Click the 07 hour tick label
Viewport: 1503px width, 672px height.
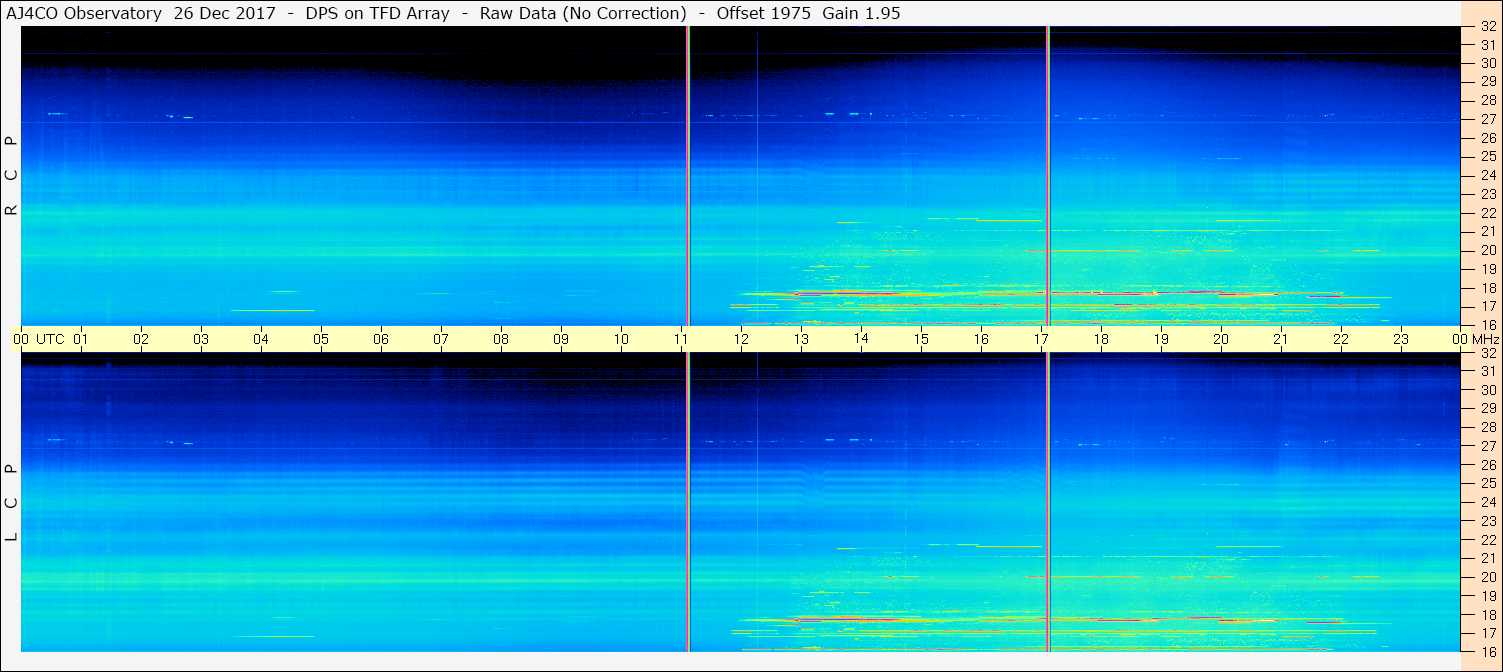click(x=441, y=339)
